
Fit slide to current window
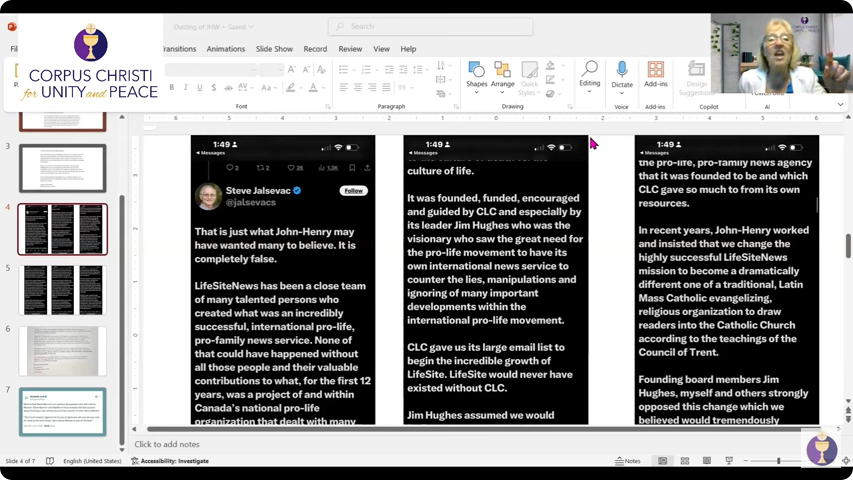pyautogui.click(x=846, y=460)
